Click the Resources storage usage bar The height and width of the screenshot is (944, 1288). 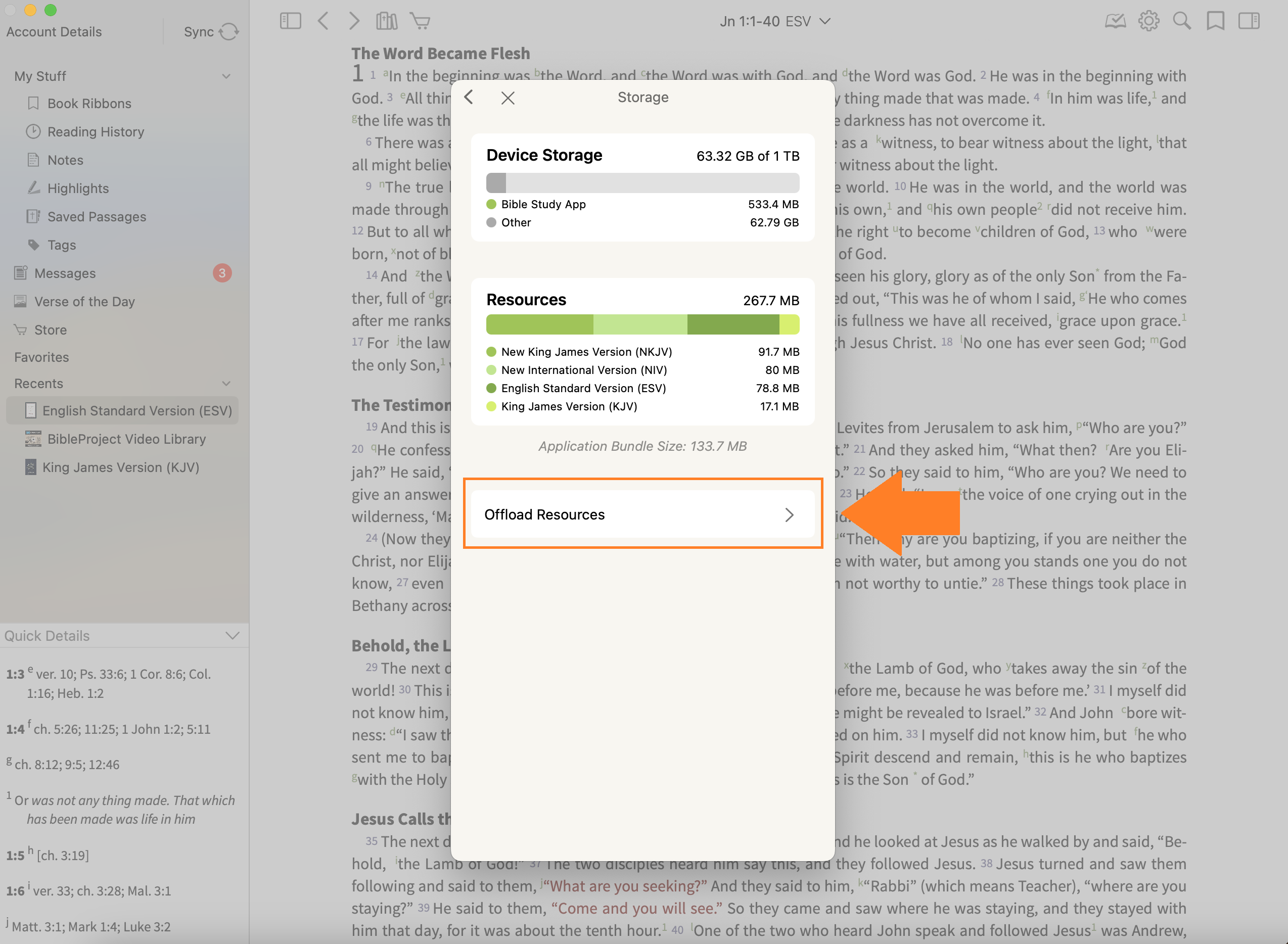[x=642, y=324]
